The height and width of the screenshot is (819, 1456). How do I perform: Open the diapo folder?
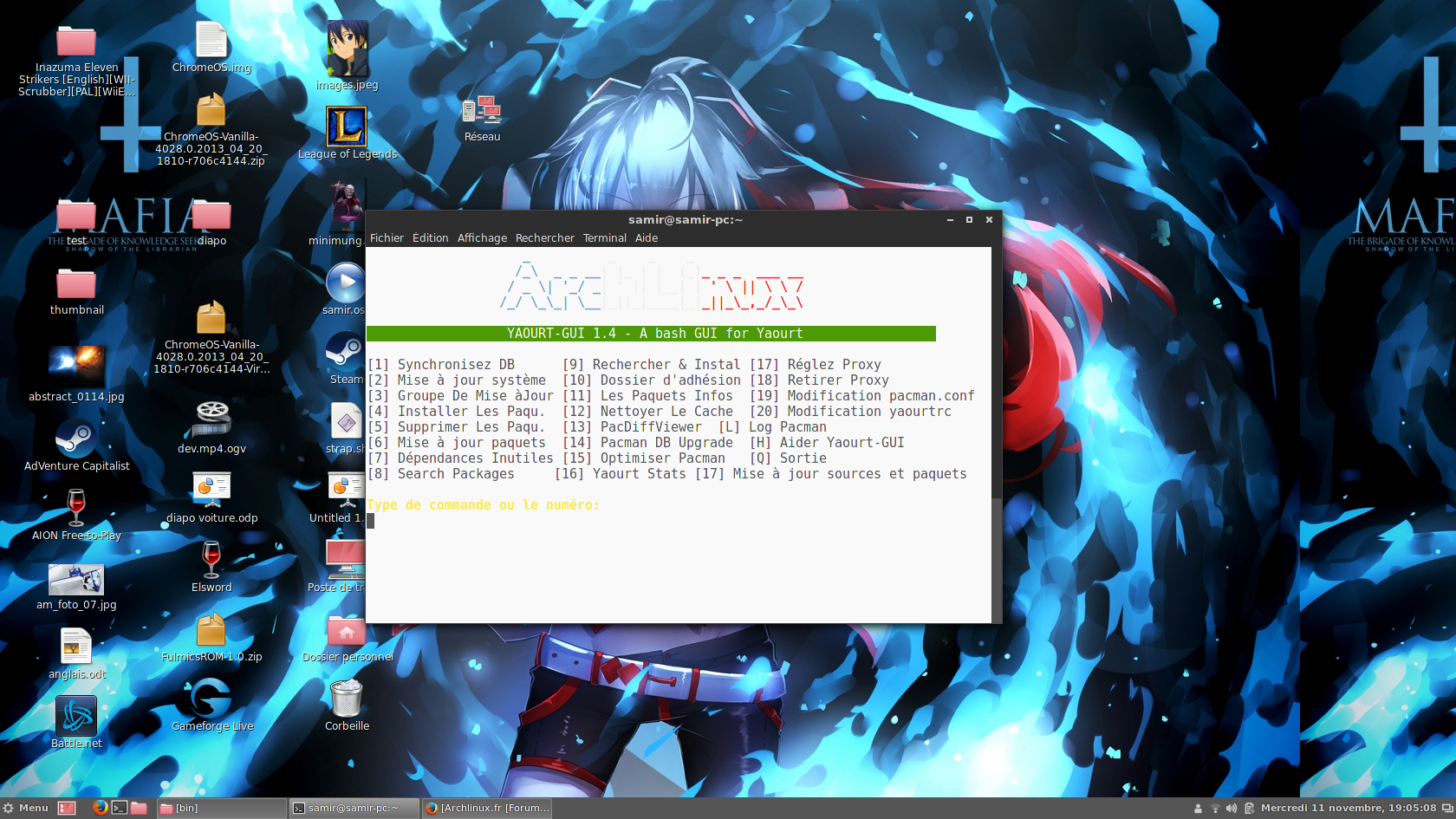point(211,215)
